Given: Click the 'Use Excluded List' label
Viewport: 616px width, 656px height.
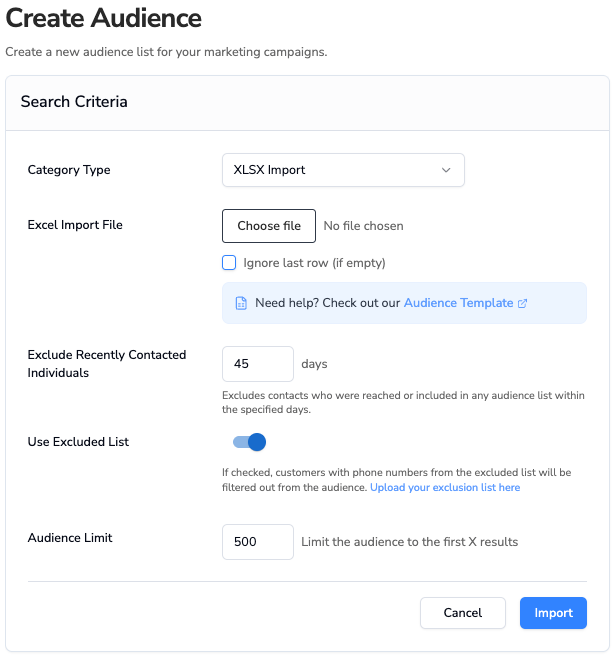Looking at the screenshot, I should click(x=78, y=442).
